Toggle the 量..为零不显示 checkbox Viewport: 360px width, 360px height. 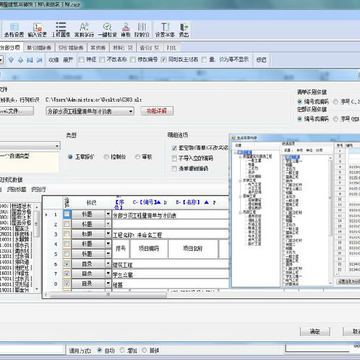[x=204, y=60]
